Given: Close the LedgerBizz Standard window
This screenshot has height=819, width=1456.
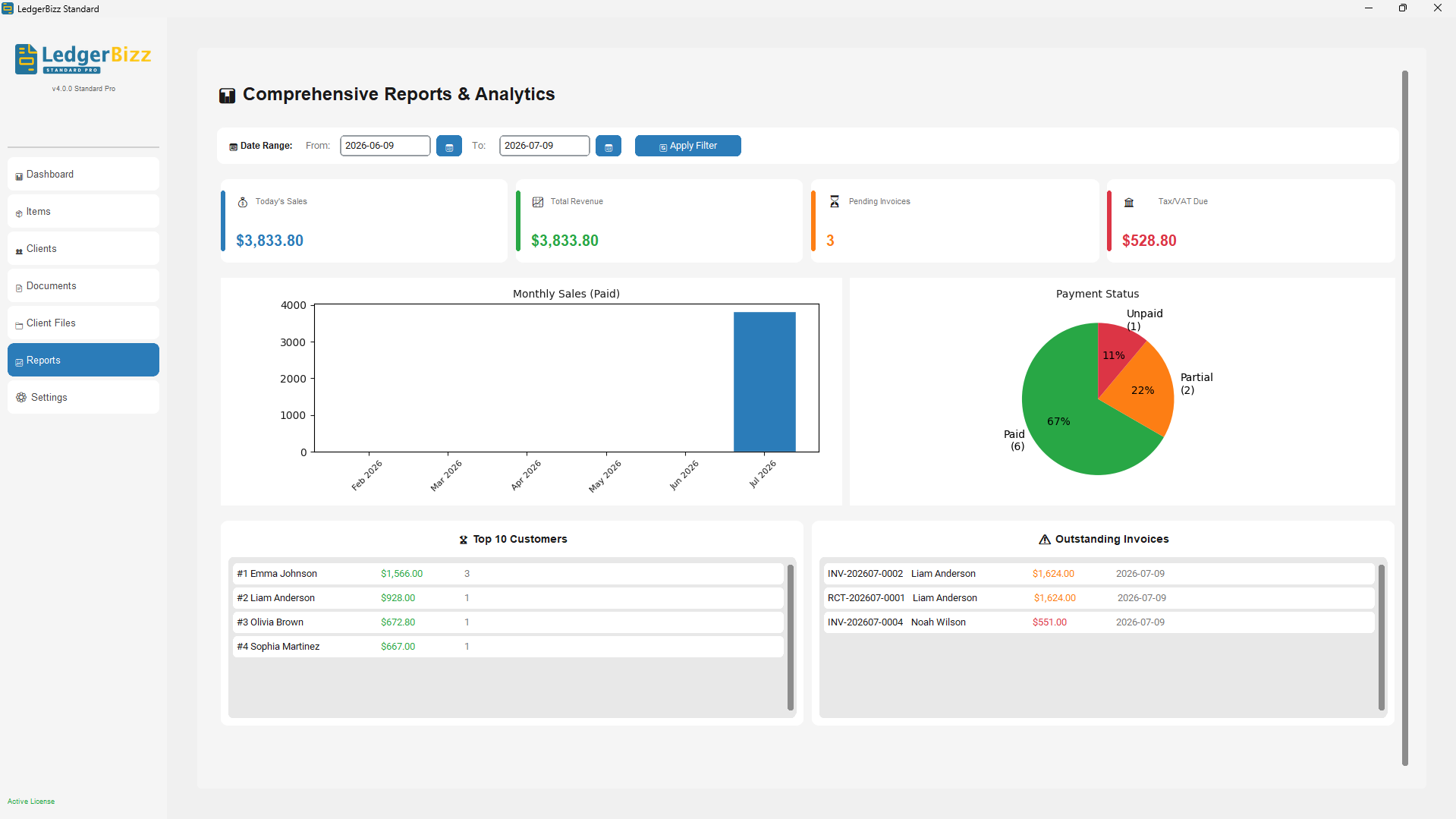Looking at the screenshot, I should tap(1438, 8).
